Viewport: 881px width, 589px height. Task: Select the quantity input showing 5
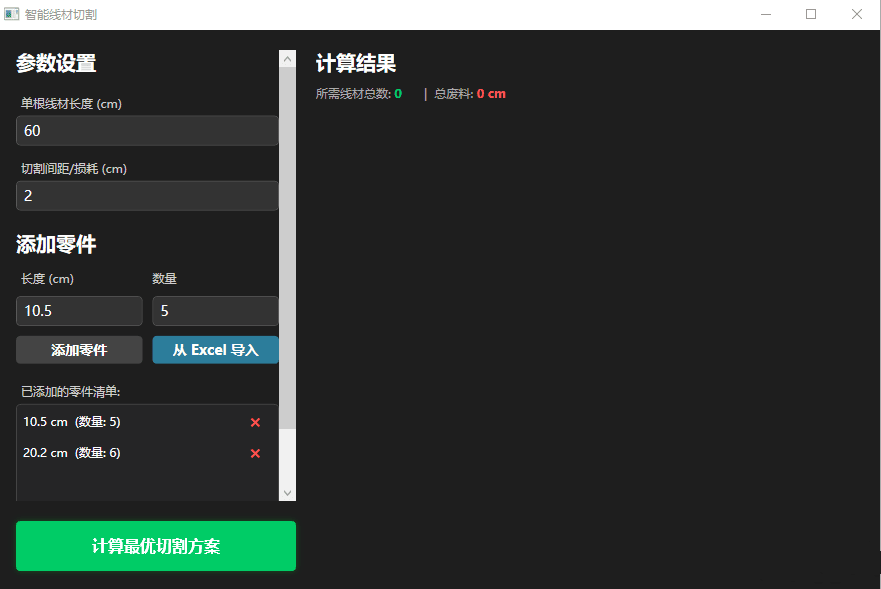214,311
